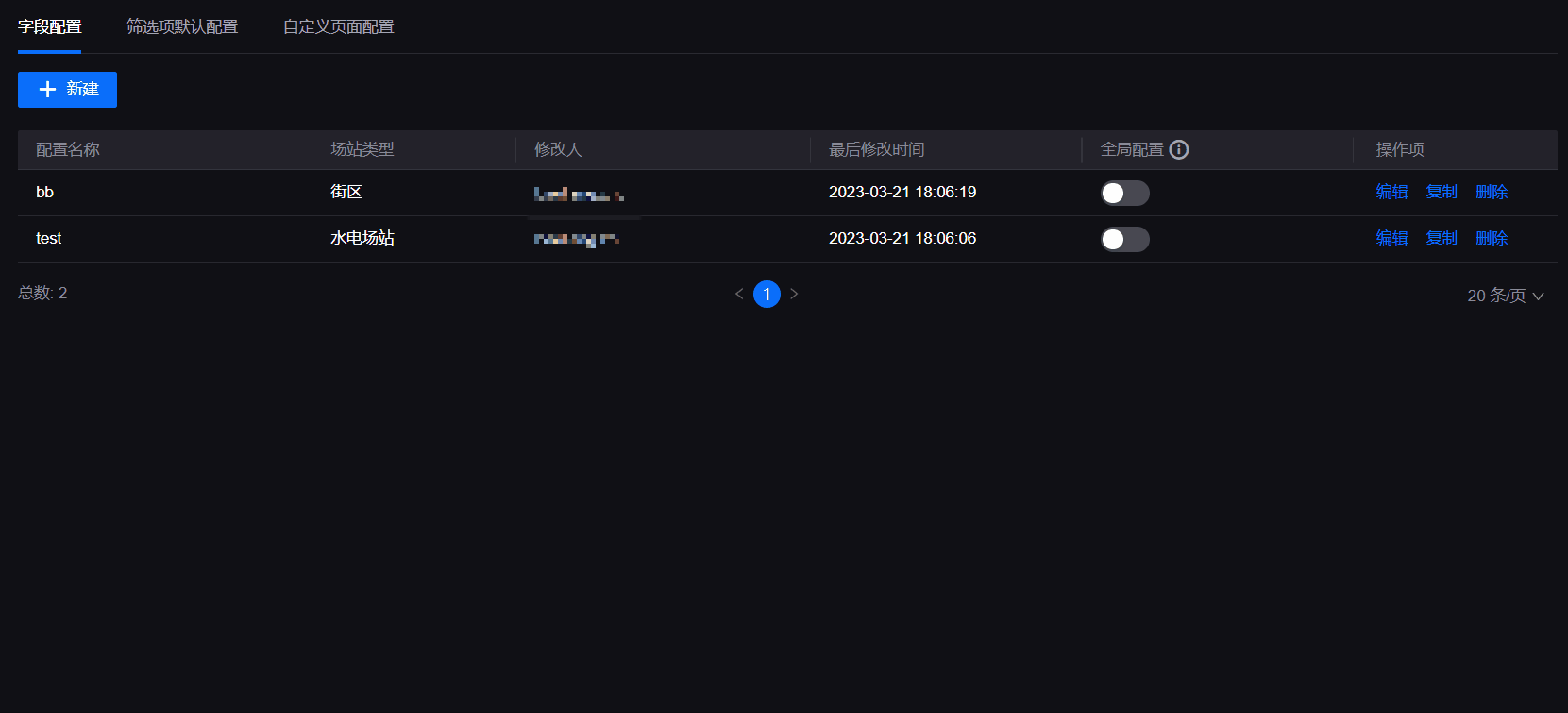
Task: Open the 20 条/页 page size dropdown
Action: coord(1505,296)
